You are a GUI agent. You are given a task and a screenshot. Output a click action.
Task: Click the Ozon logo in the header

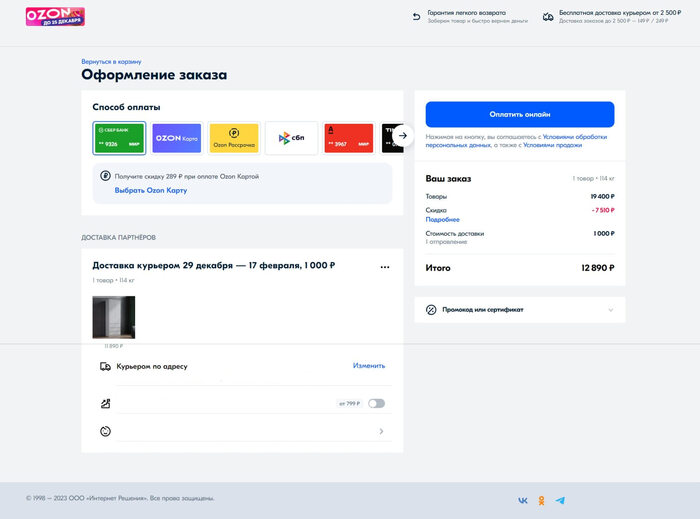click(54, 17)
